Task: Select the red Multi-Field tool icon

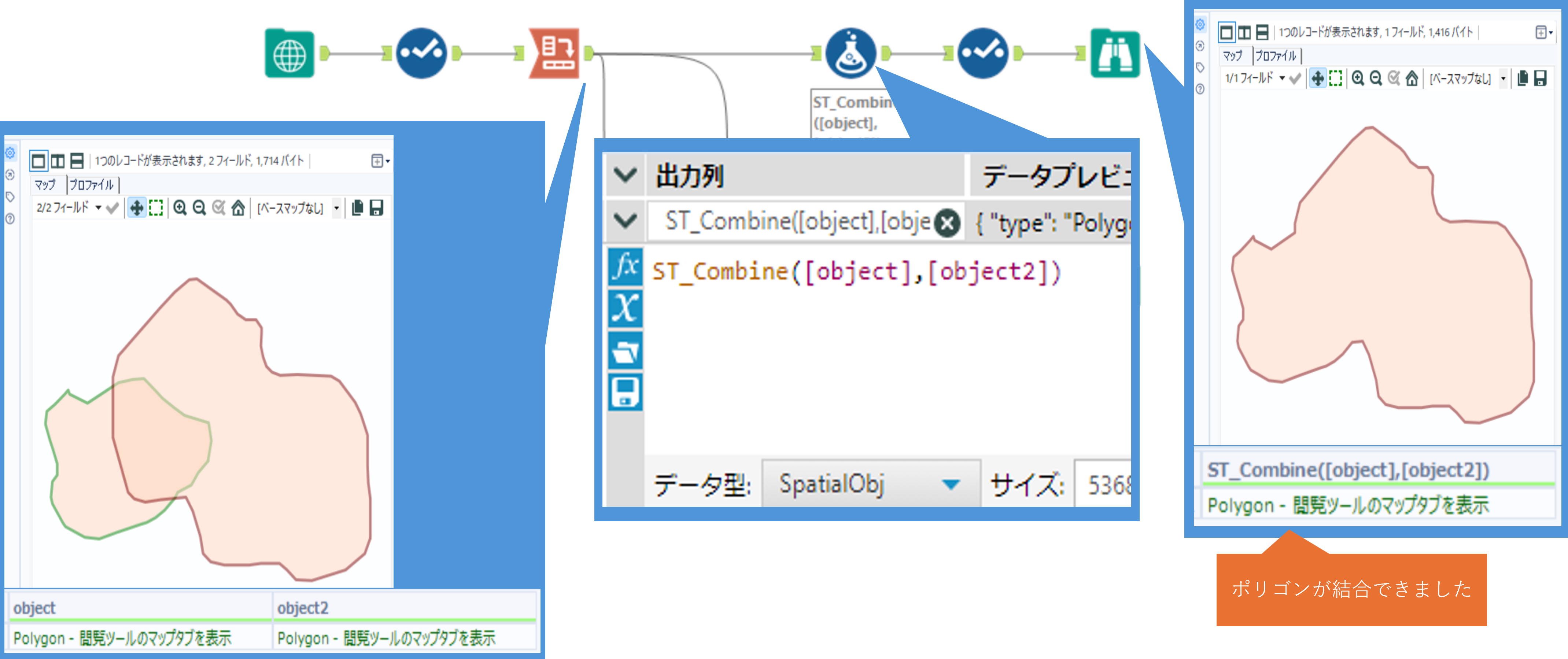Action: (554, 54)
